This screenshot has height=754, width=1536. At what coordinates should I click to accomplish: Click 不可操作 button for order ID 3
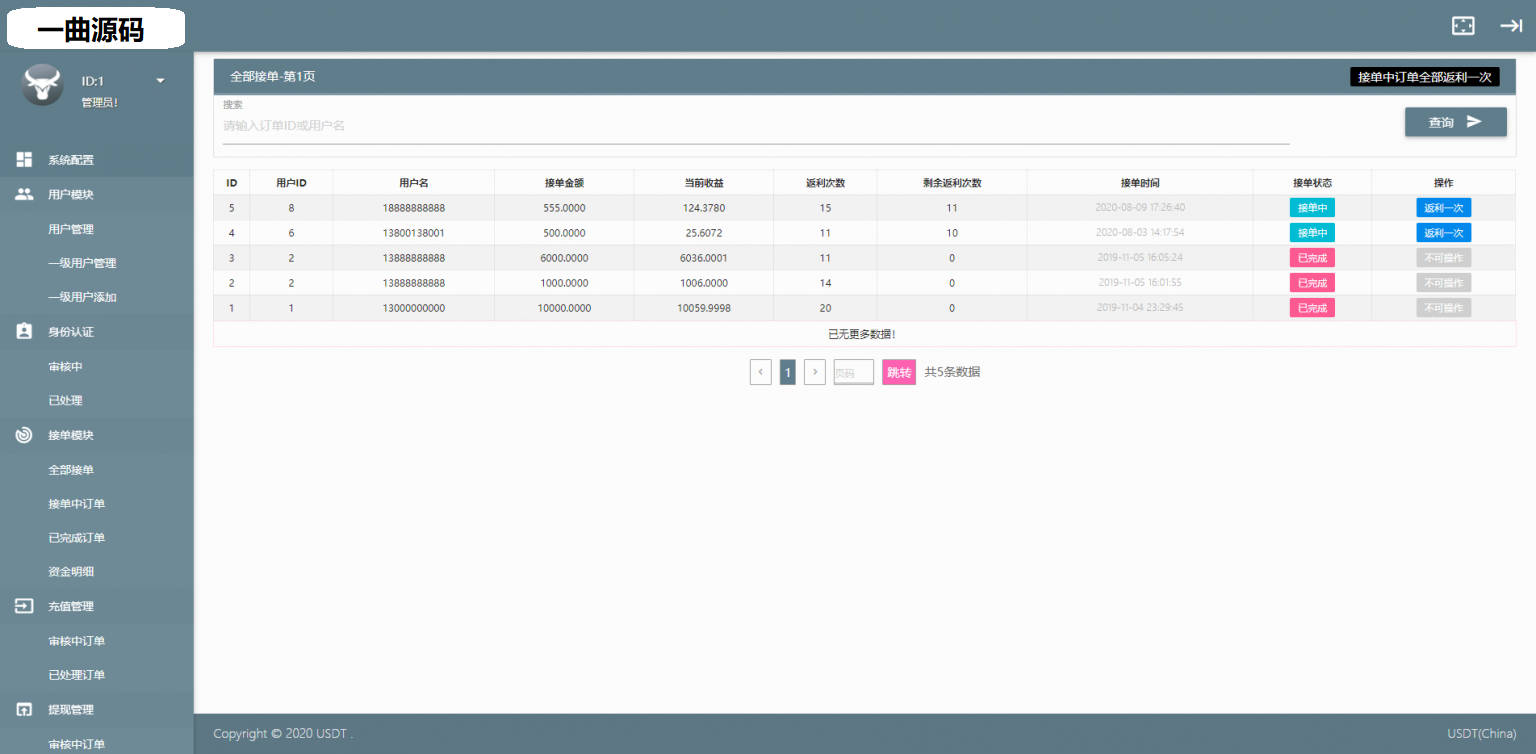pos(1443,258)
